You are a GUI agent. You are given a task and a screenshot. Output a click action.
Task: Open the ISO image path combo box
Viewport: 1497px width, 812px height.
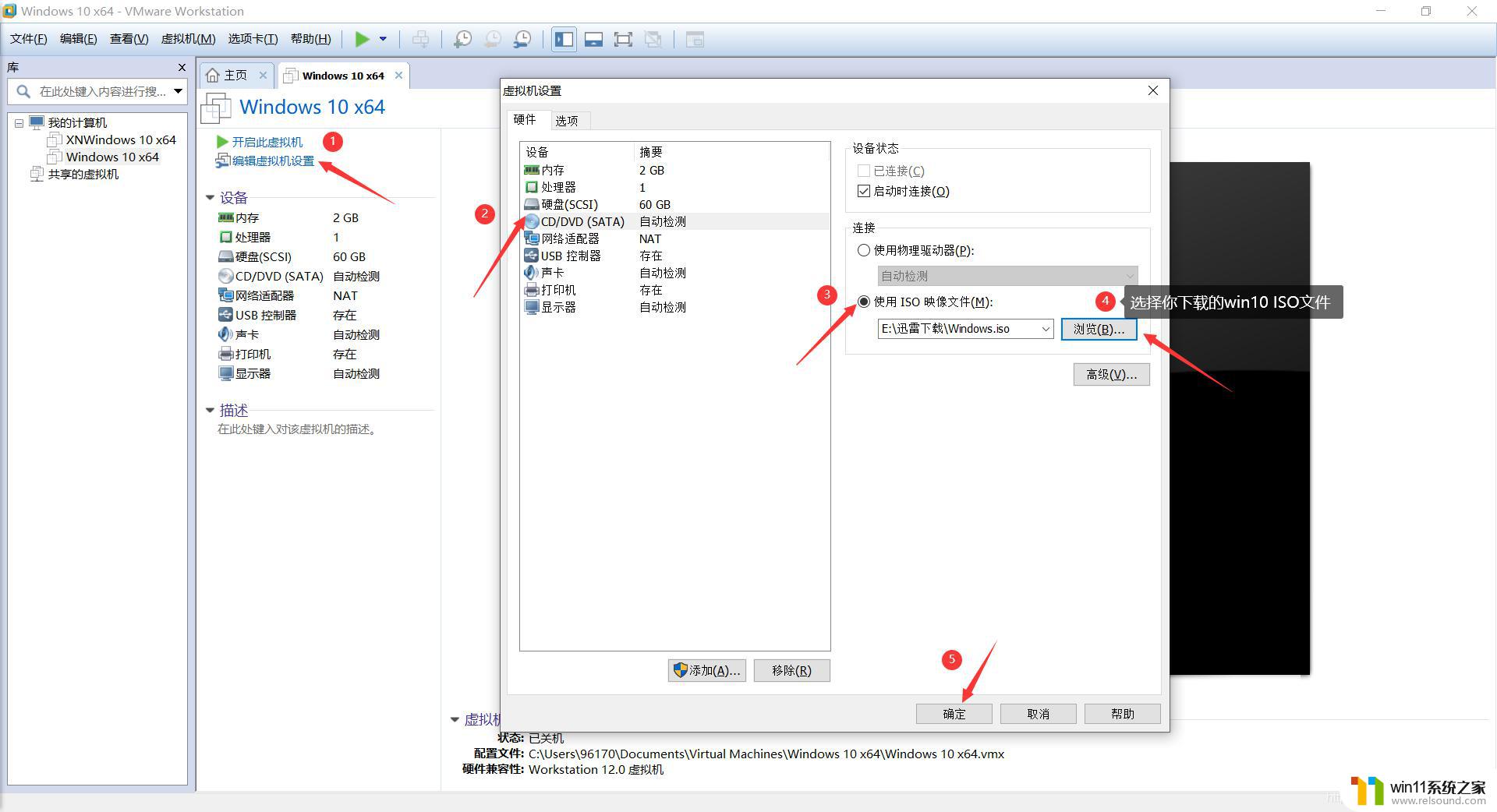[x=965, y=329]
